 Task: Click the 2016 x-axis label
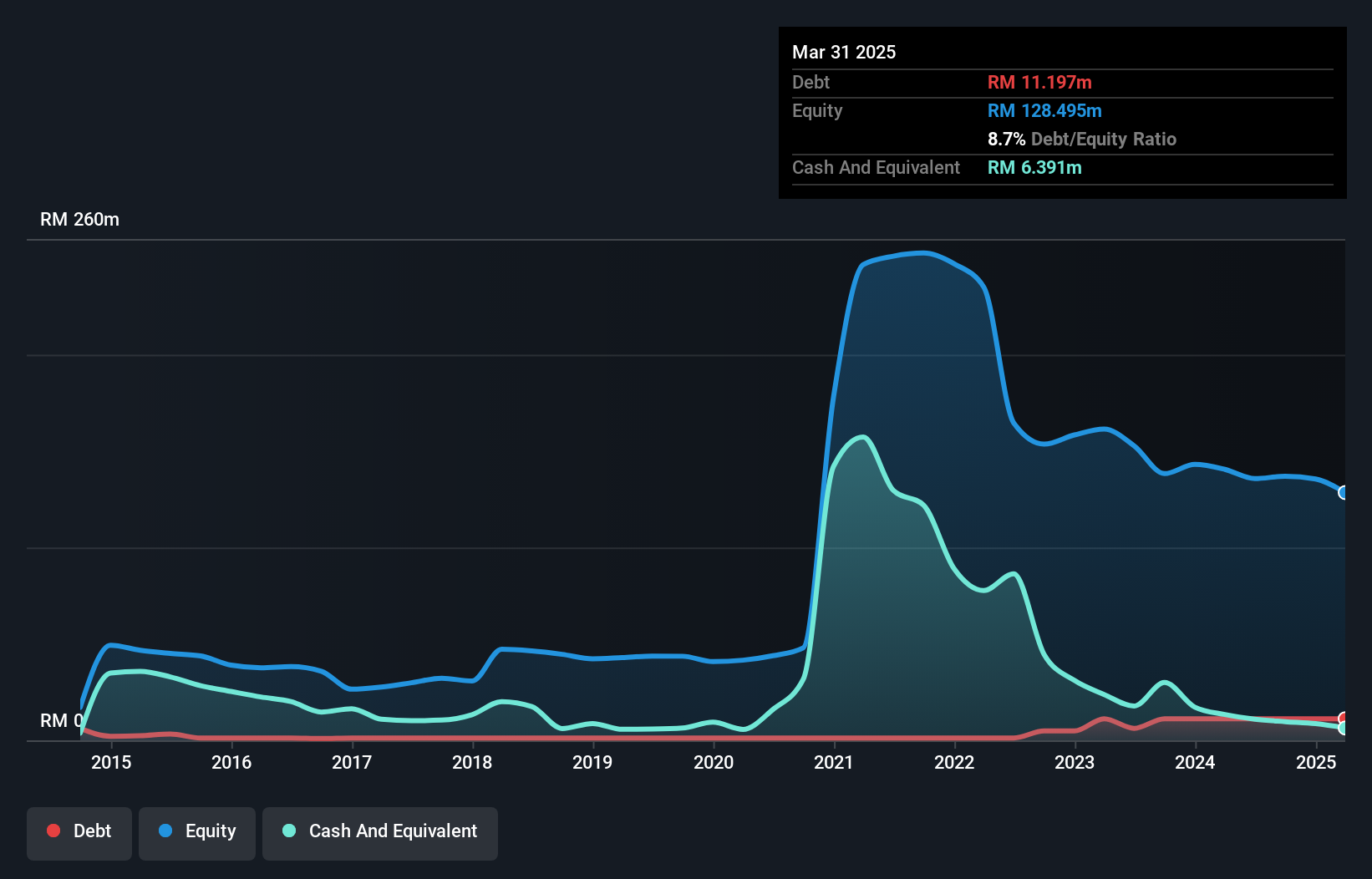click(231, 762)
